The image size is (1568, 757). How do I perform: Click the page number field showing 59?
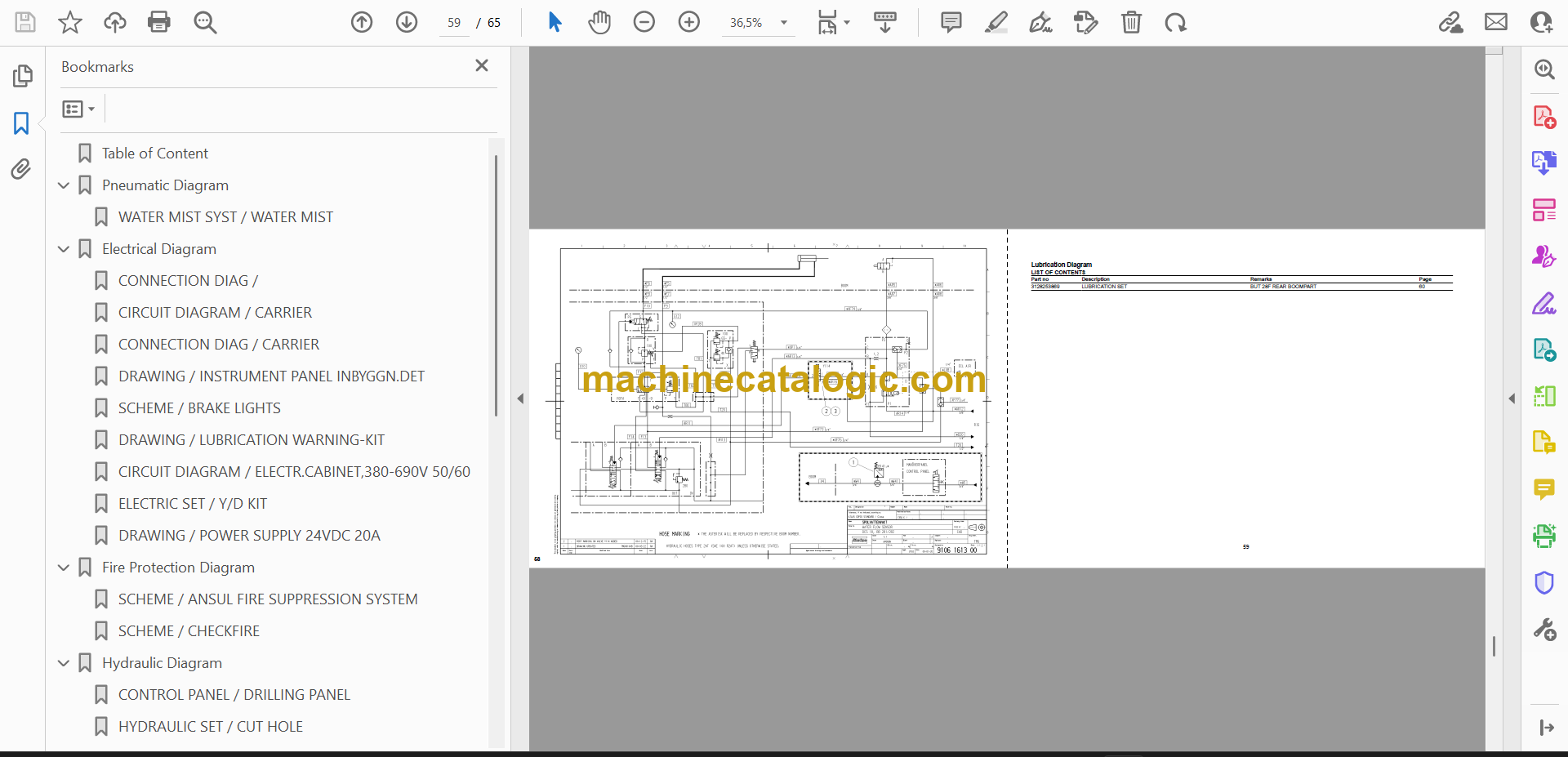point(454,23)
